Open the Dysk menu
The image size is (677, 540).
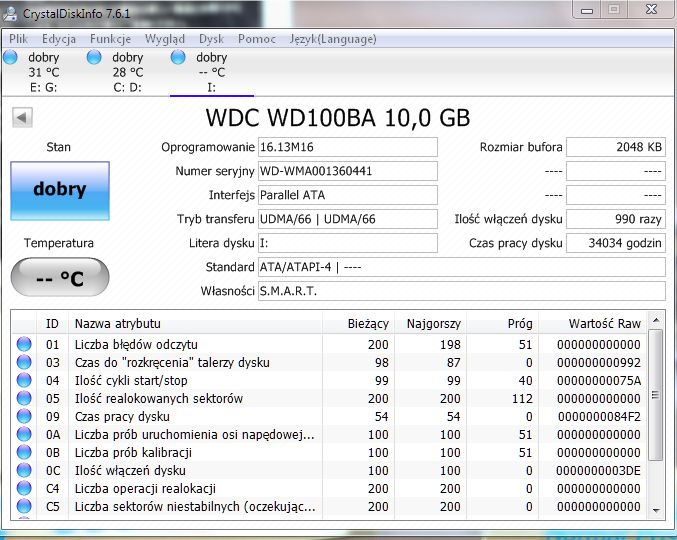211,39
